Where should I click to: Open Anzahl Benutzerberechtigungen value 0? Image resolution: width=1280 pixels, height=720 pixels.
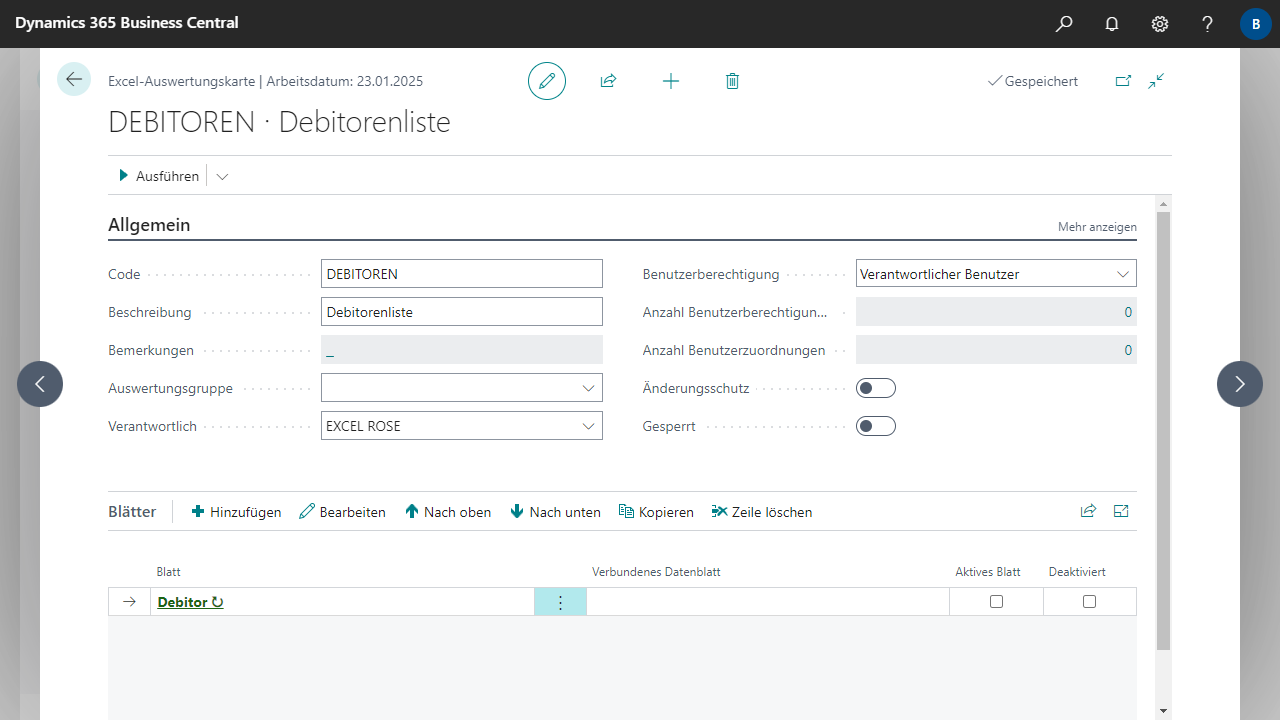pos(996,312)
